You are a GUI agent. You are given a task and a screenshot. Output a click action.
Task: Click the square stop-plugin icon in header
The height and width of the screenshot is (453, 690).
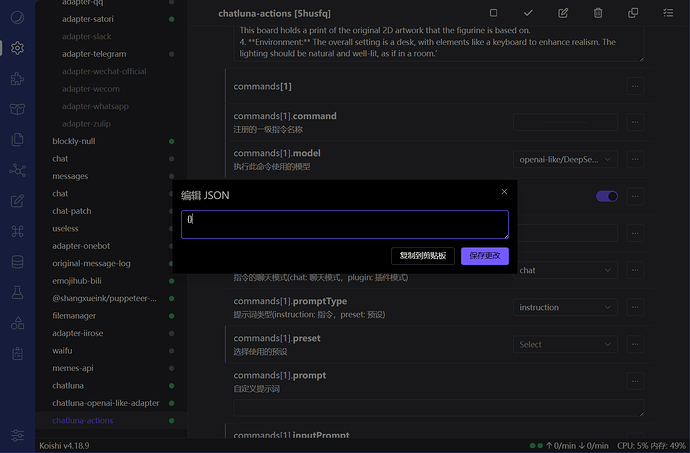coord(493,13)
